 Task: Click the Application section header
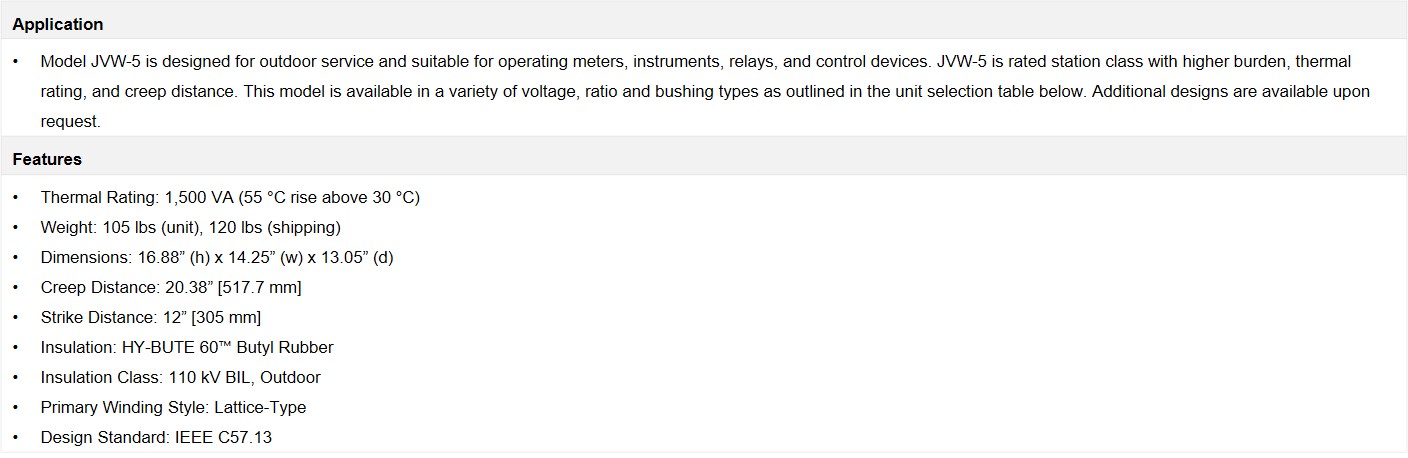pos(58,24)
